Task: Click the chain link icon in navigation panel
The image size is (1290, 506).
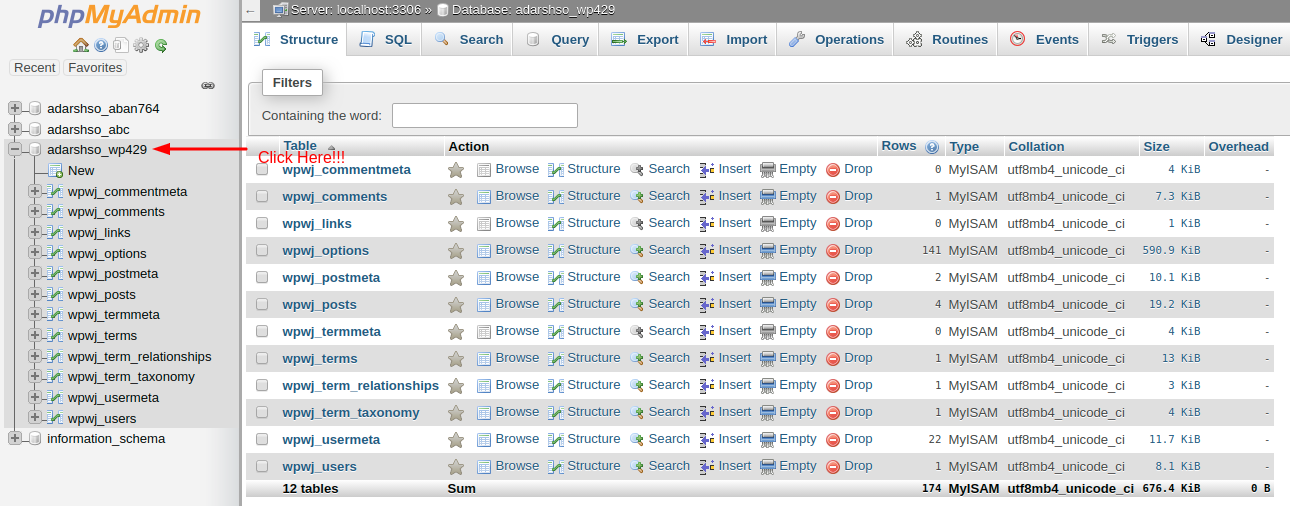Action: point(208,86)
